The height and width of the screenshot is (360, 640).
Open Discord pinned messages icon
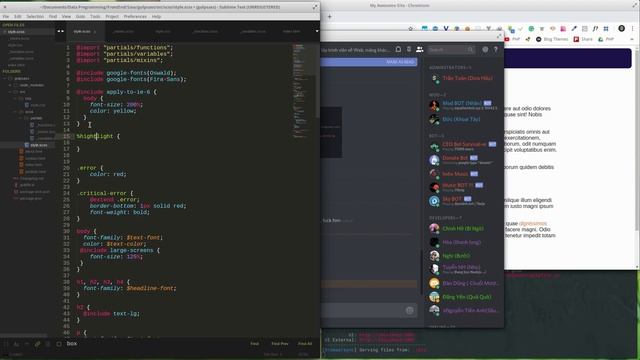coord(409,49)
